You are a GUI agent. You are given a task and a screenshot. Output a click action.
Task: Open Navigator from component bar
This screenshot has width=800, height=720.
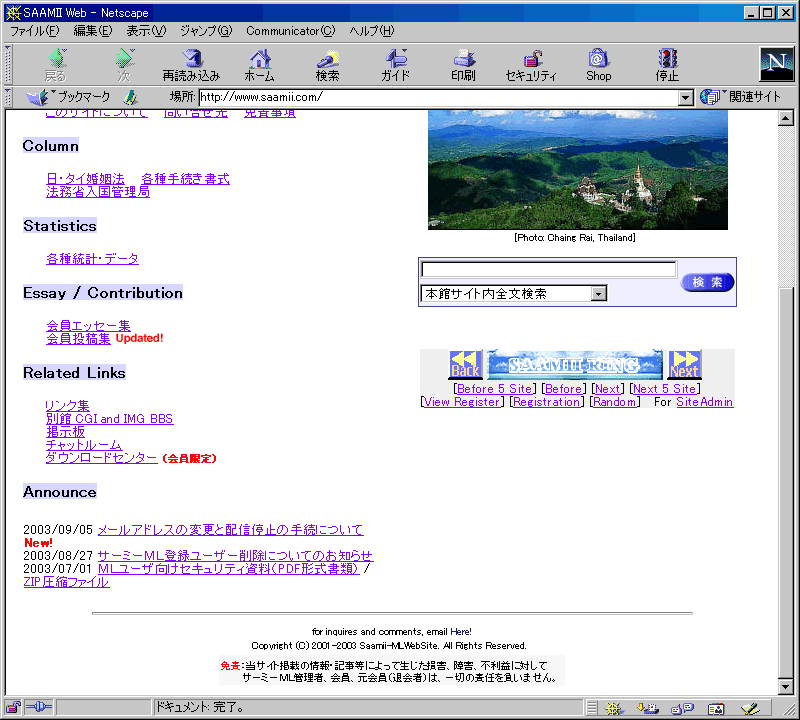click(x=614, y=708)
